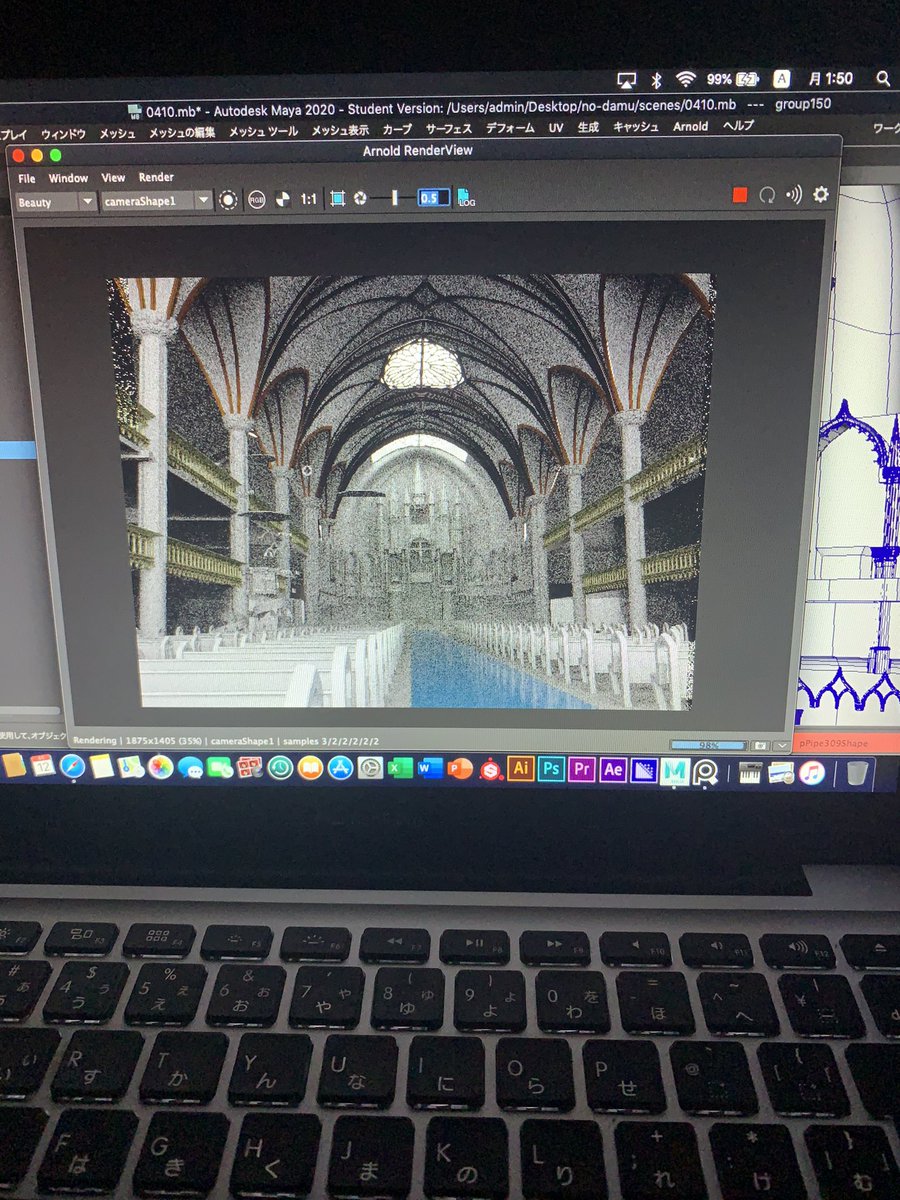Open iTunes Music from the Dock
900x1200 pixels.
[812, 772]
